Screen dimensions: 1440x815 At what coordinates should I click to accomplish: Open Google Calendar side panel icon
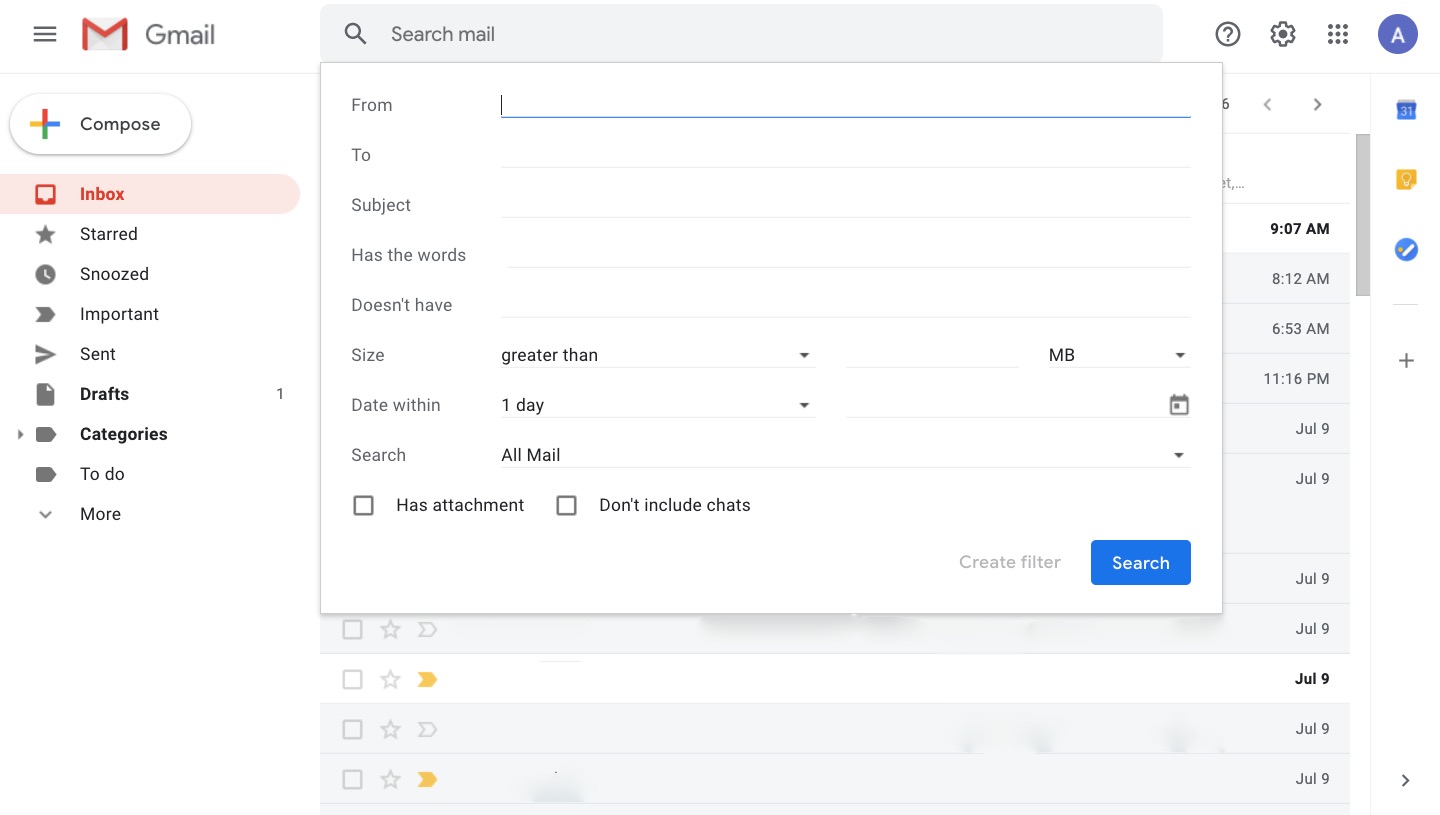tap(1406, 110)
